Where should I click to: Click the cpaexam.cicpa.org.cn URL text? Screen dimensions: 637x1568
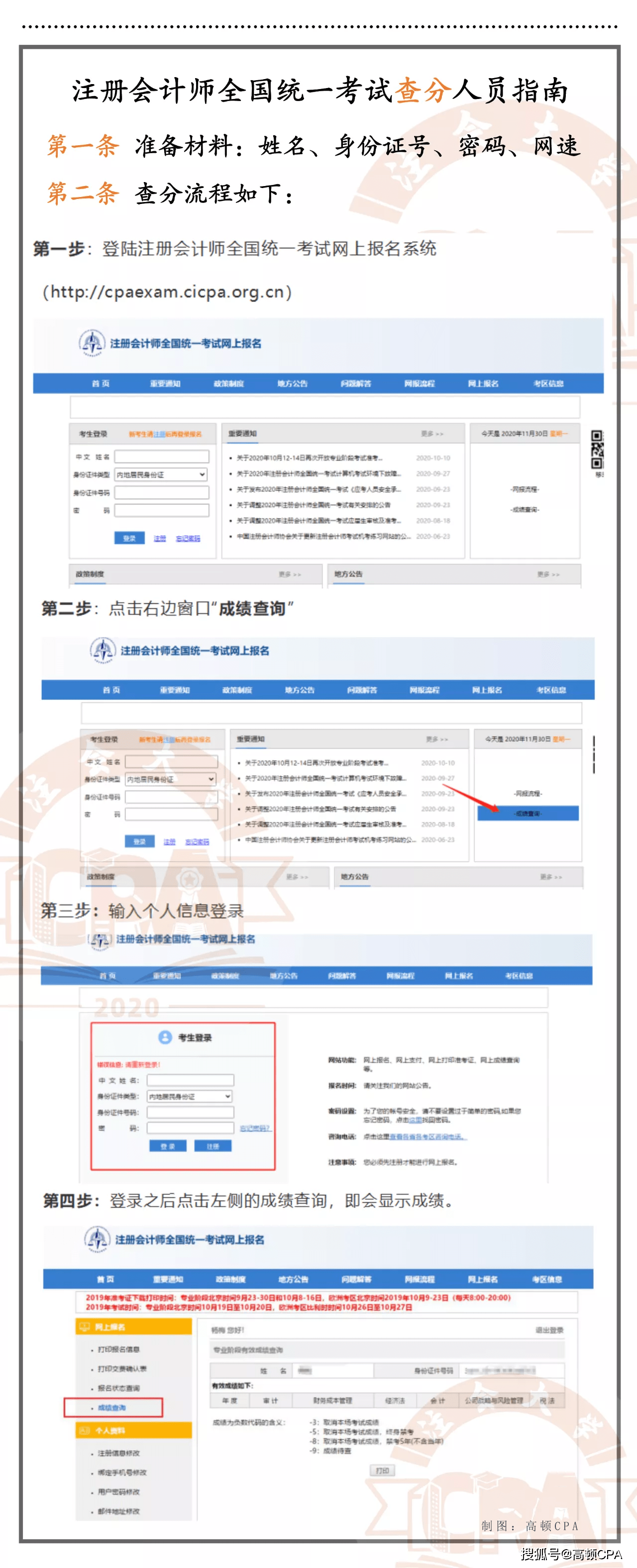point(168,292)
